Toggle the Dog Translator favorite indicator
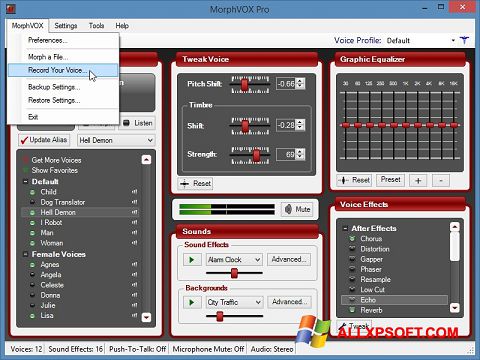 pos(33,202)
